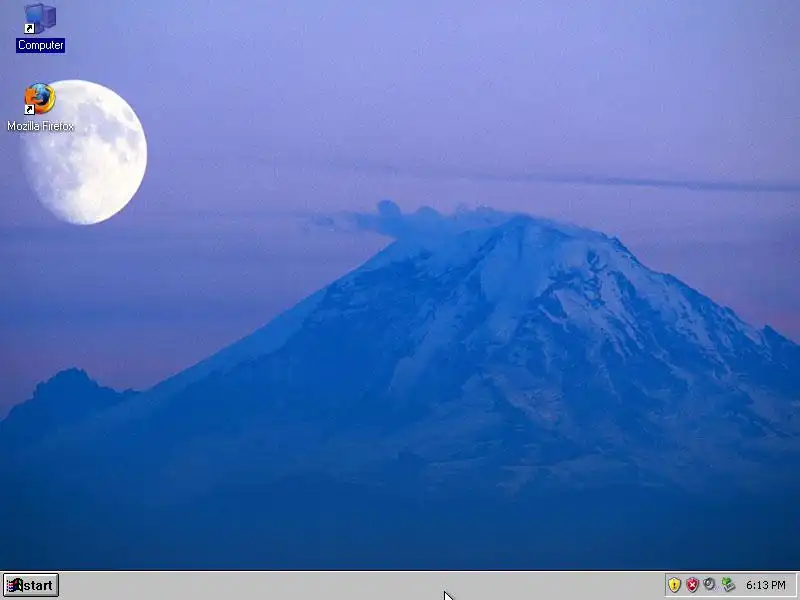Click the 6:13 PM taskbar clock
The image size is (800, 600).
[765, 585]
